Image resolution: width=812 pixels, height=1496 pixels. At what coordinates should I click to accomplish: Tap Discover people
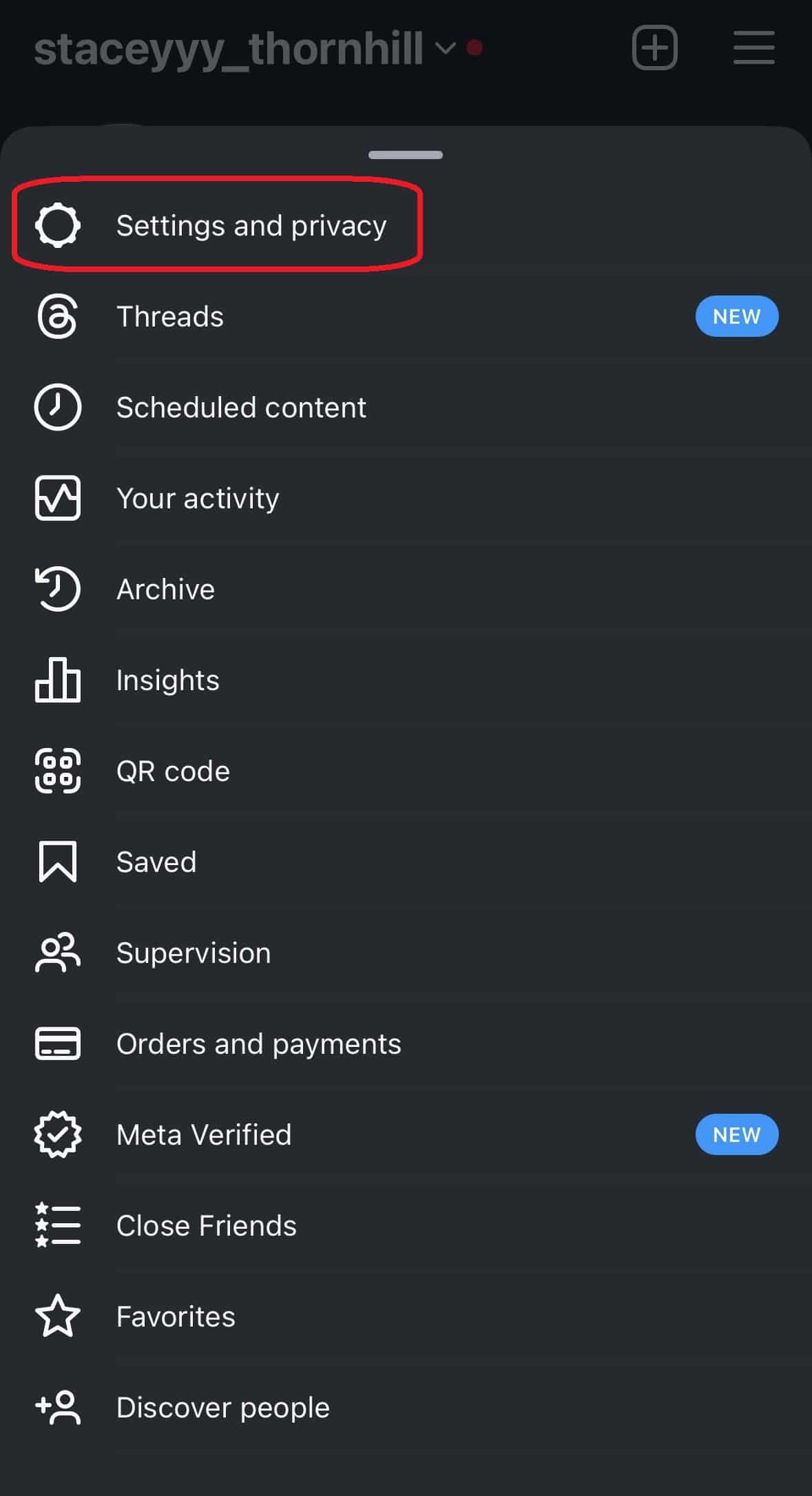click(222, 1407)
